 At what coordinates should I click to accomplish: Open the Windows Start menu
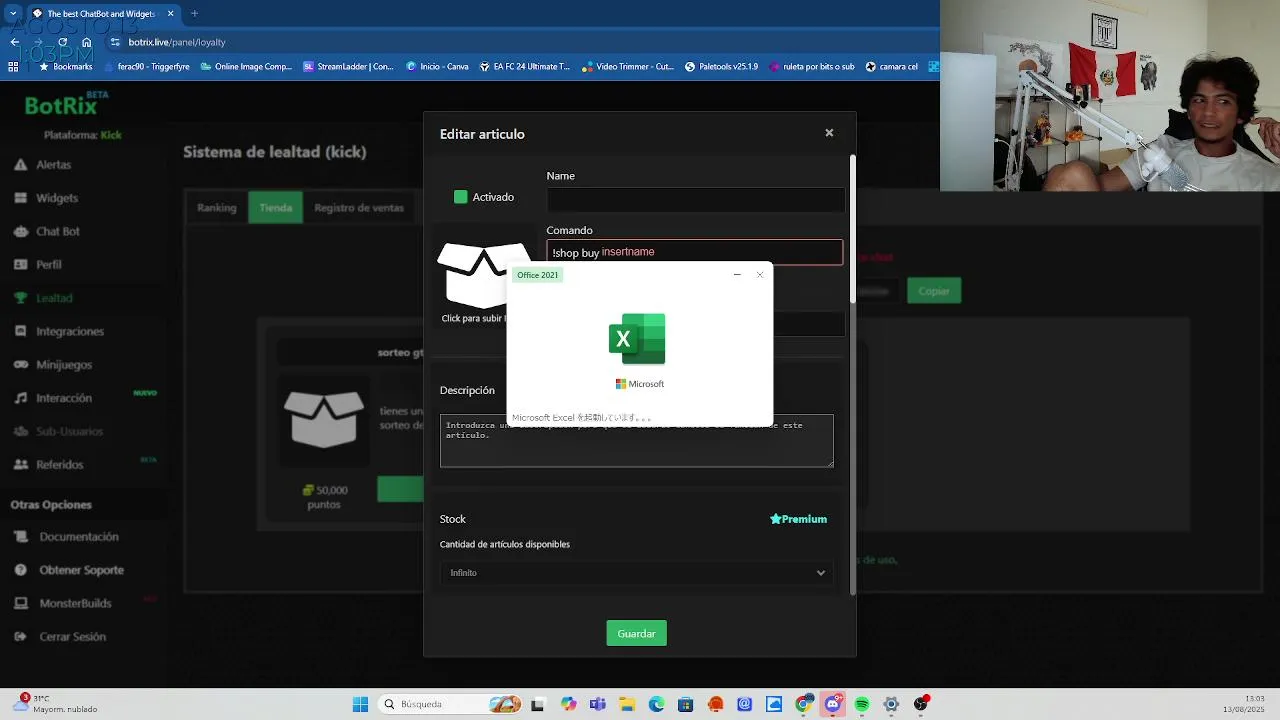360,704
